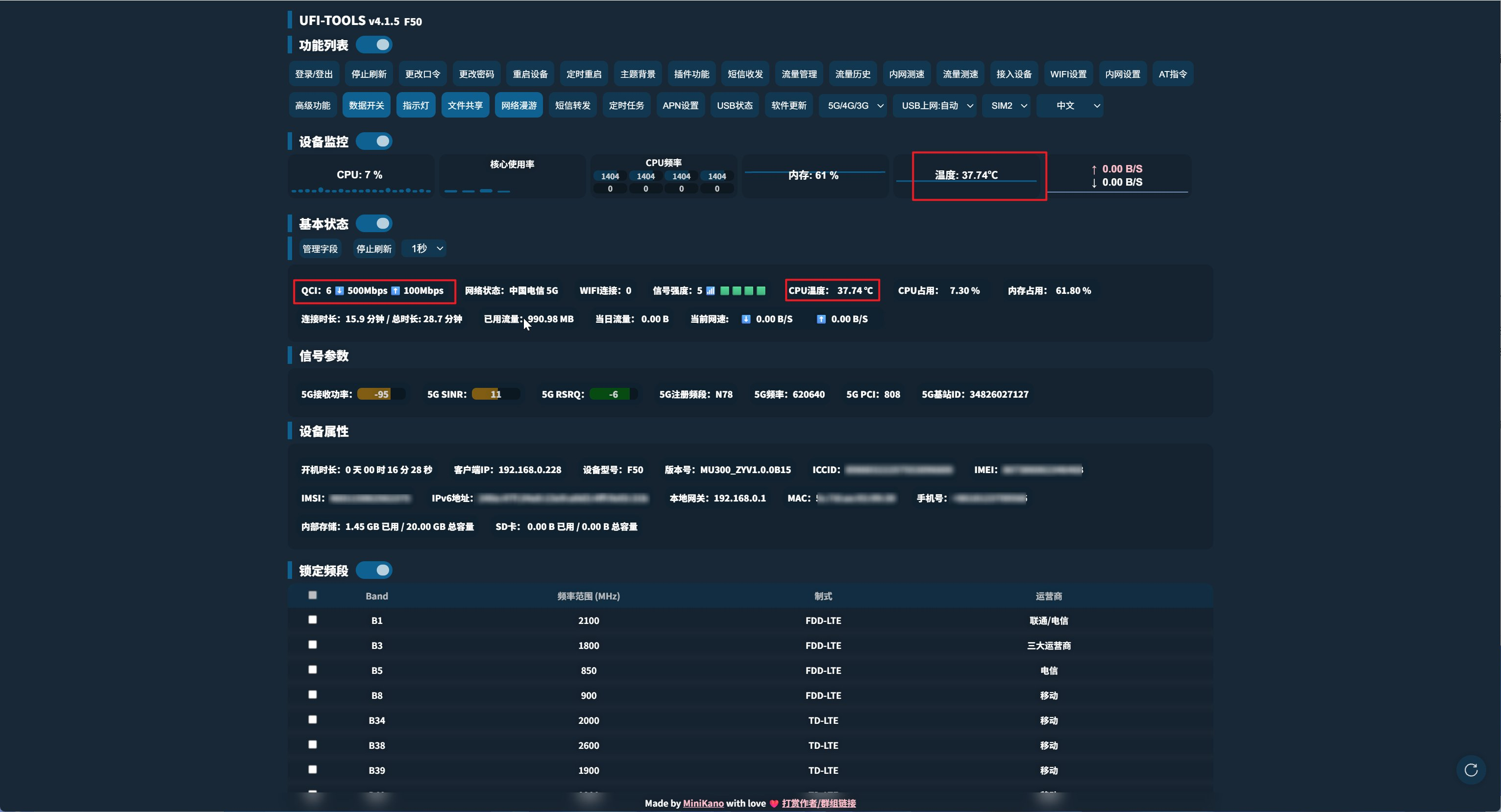Open the USB上网:自动 dropdown
Screen dimensions: 1501x812
click(x=935, y=105)
